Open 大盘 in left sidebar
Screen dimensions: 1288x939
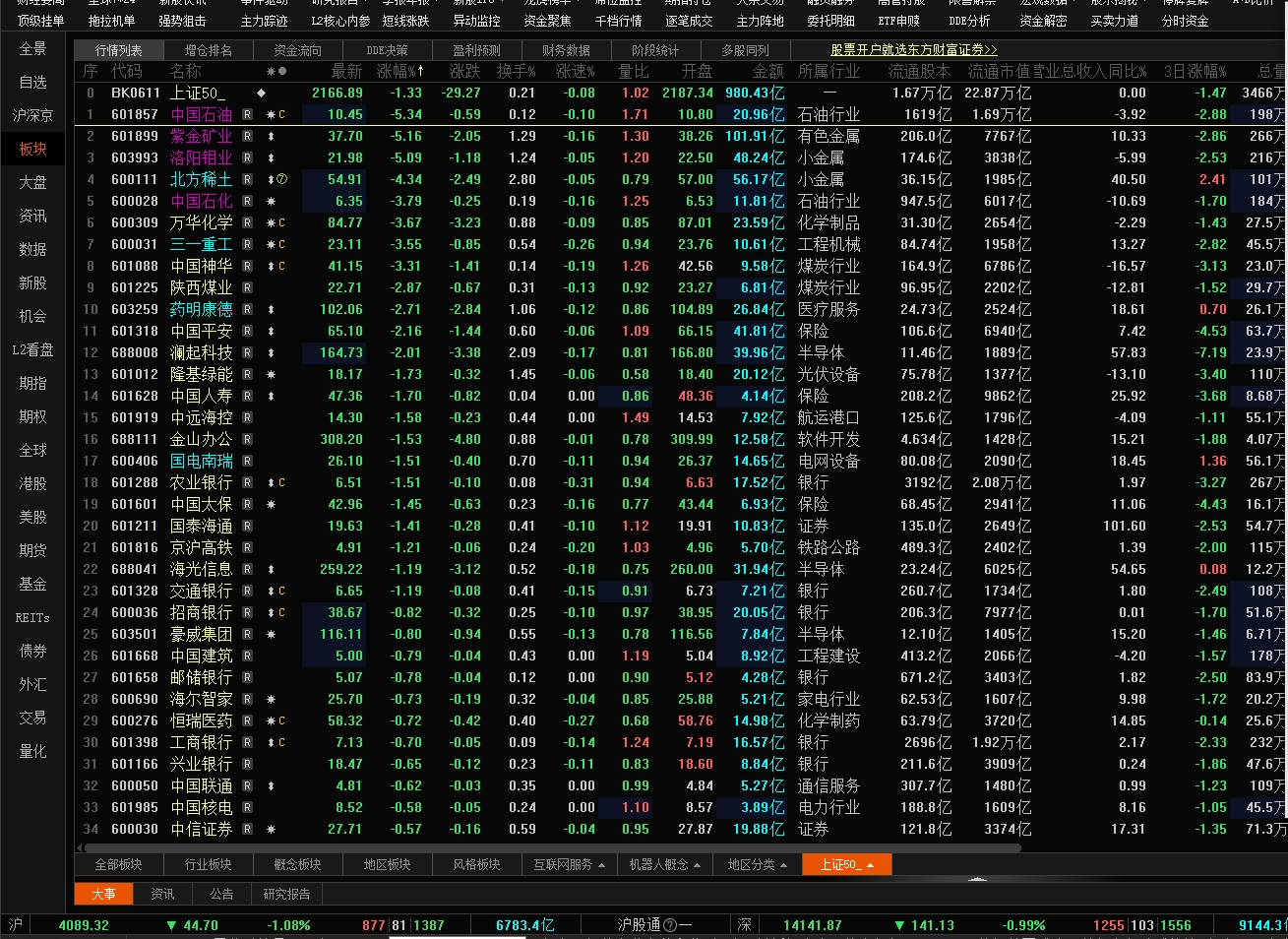pos(32,182)
